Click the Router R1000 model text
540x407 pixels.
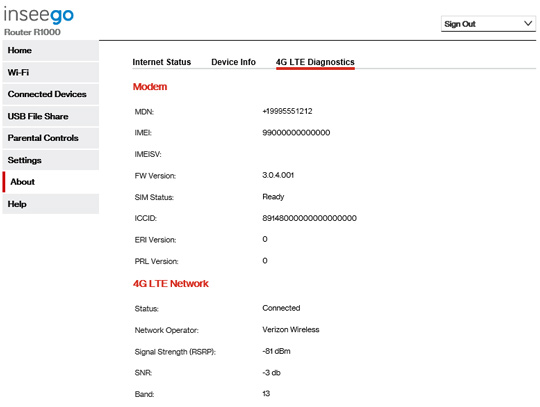pyautogui.click(x=32, y=32)
